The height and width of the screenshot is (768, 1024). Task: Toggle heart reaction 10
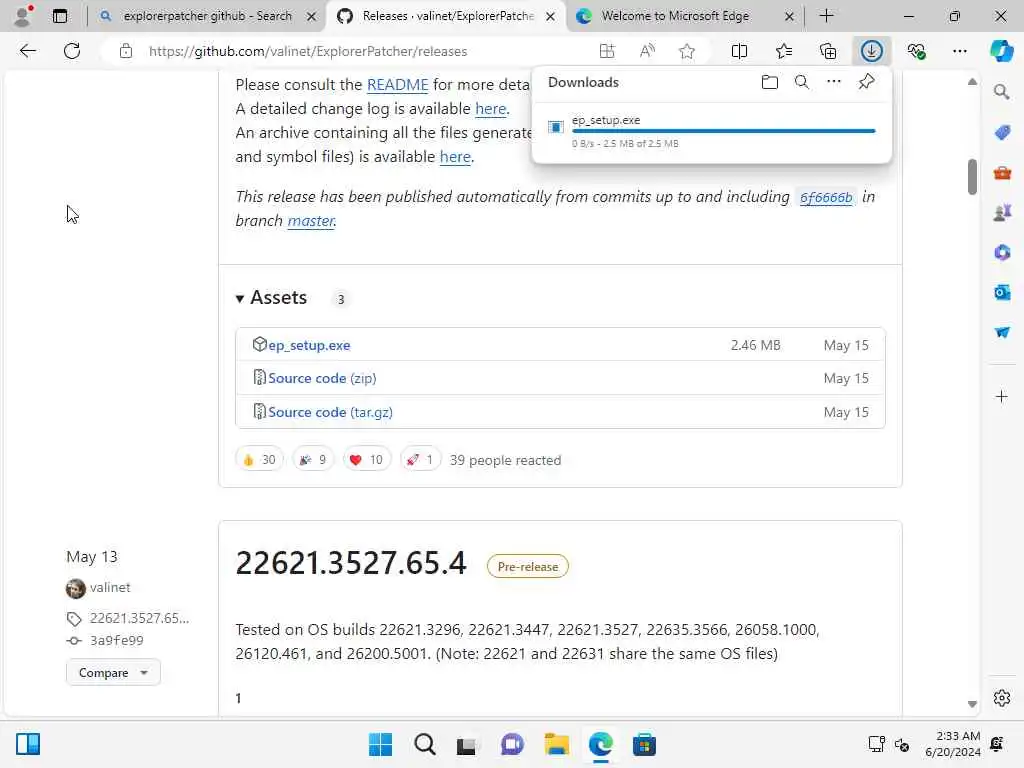pos(366,460)
